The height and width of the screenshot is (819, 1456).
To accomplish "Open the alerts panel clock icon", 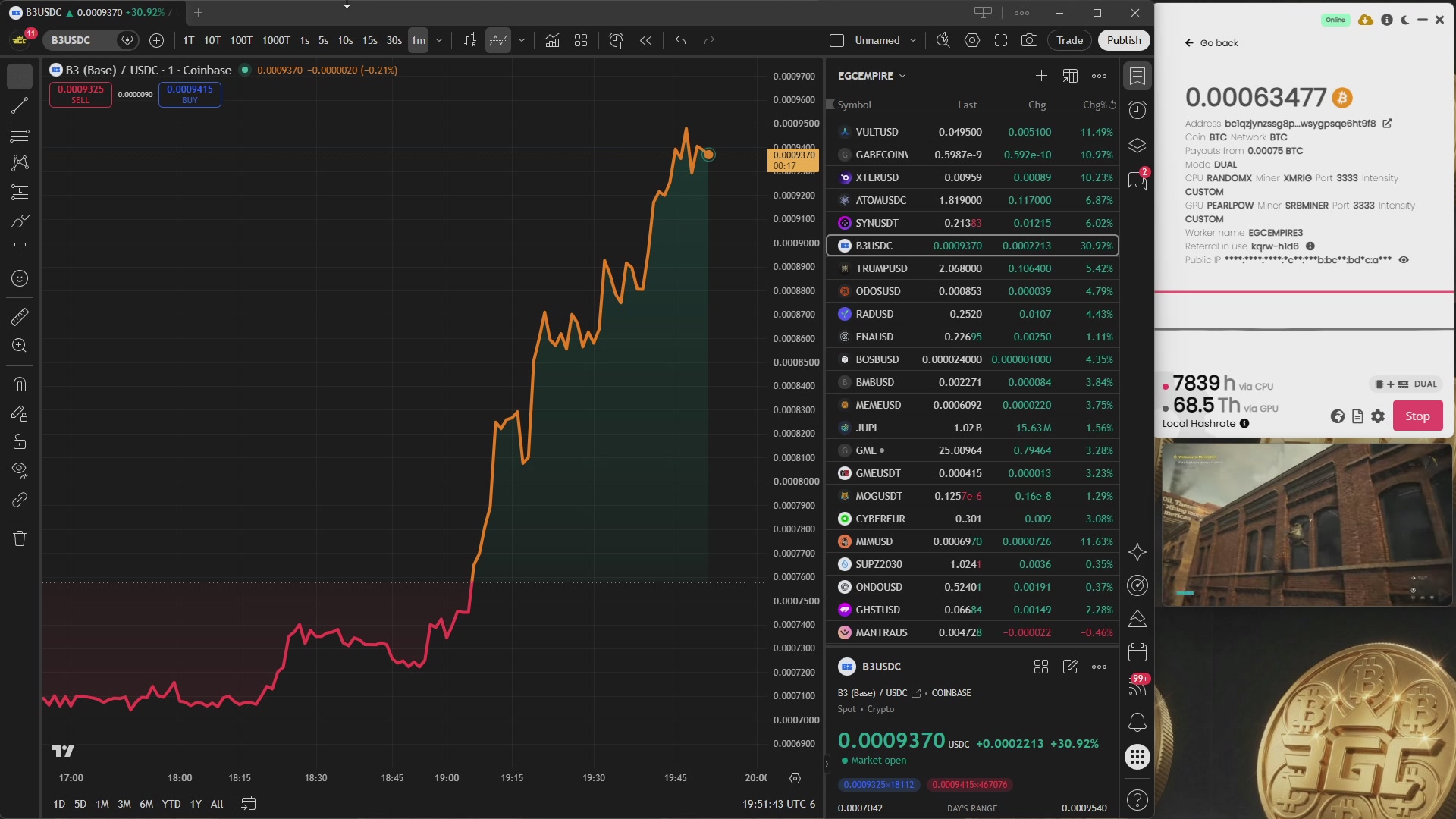I will (x=1137, y=111).
